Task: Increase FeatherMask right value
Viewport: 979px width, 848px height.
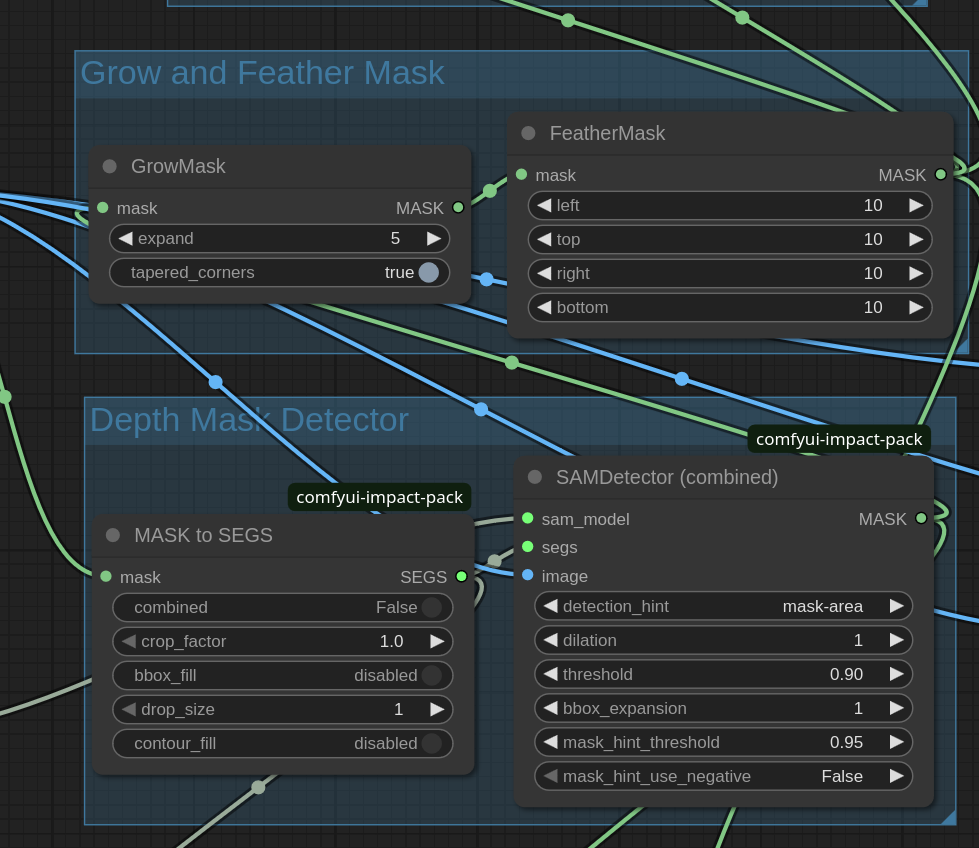Action: pyautogui.click(x=916, y=274)
